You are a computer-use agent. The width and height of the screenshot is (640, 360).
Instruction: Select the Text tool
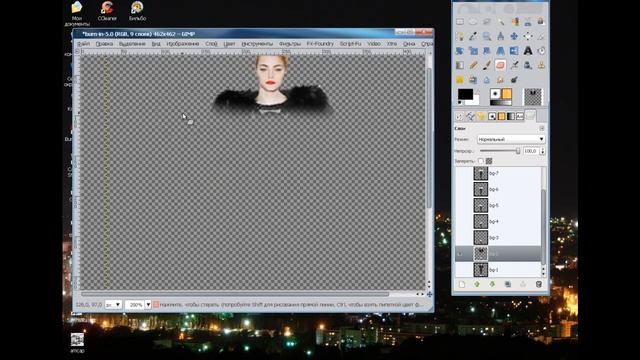tap(528, 51)
